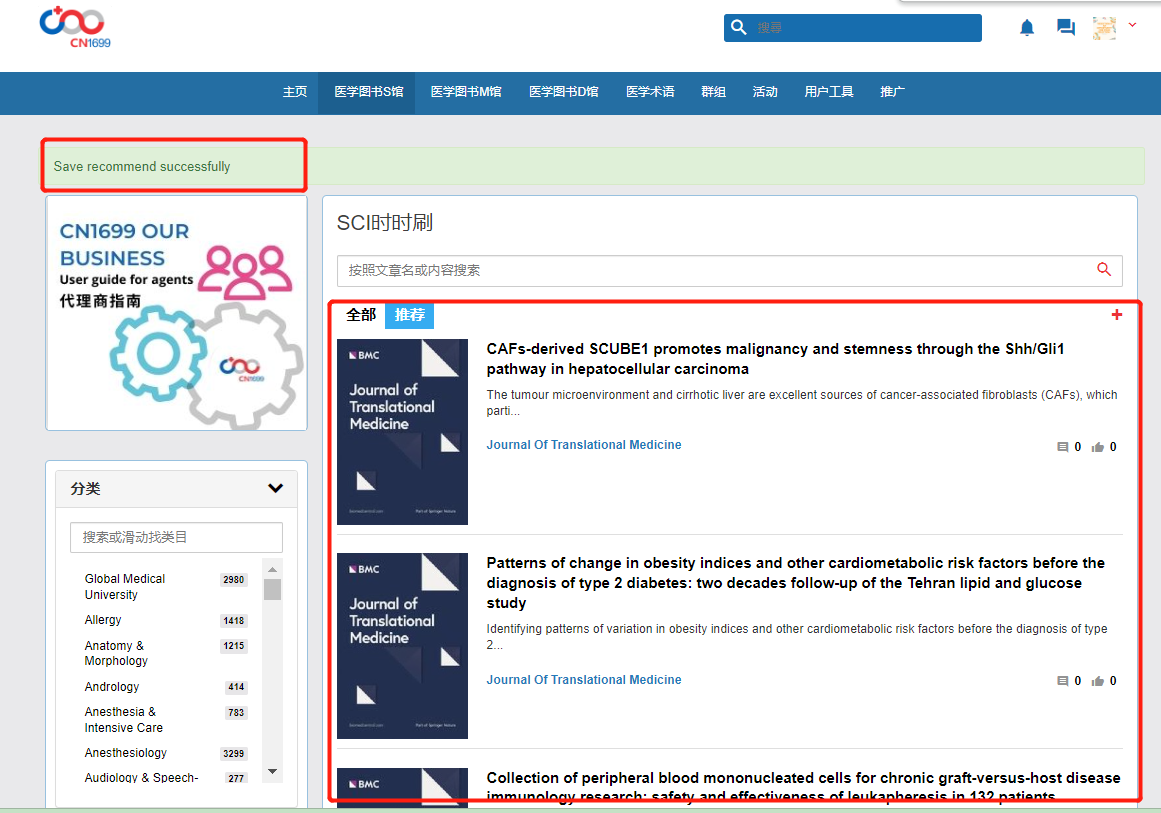The image size is (1161, 813).
Task: Open 医学术语 menu item
Action: pos(650,92)
